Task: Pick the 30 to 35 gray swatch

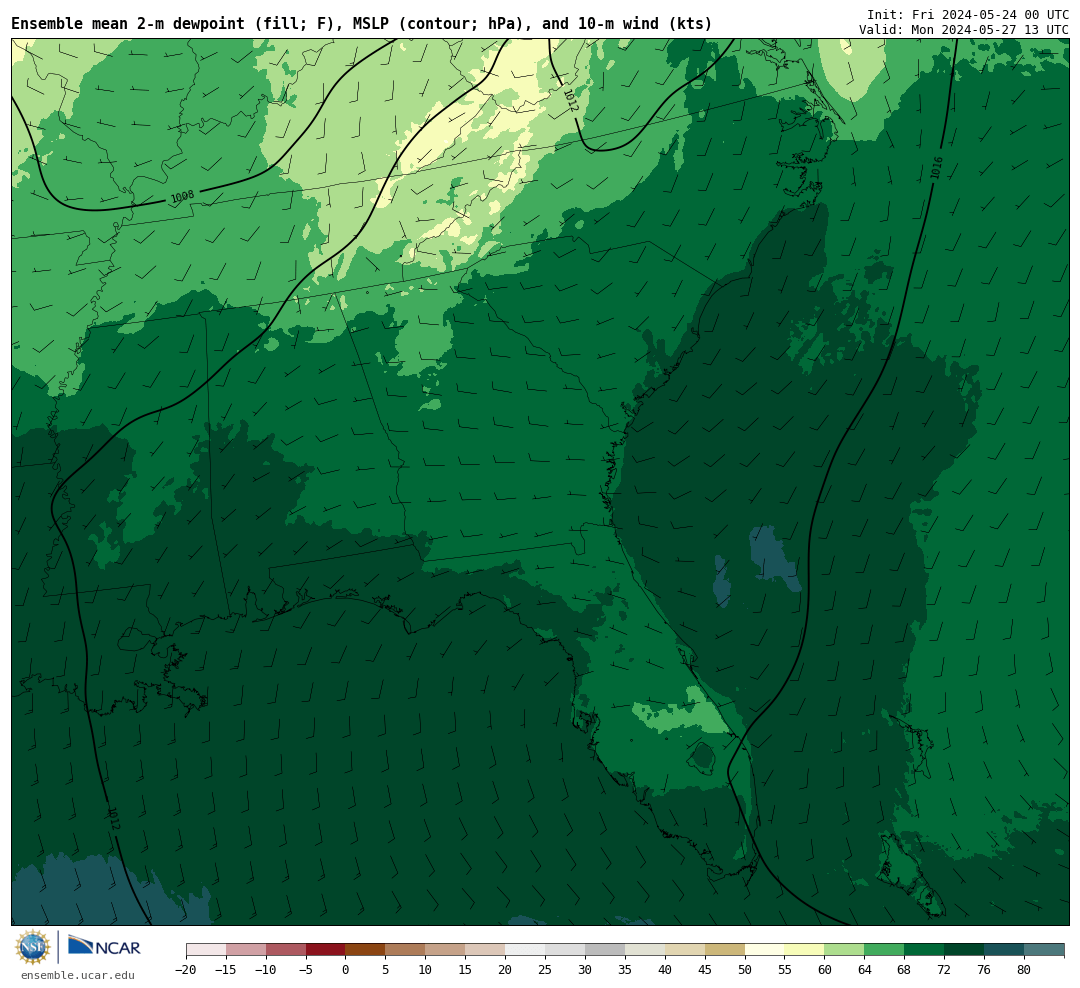Action: coord(605,950)
